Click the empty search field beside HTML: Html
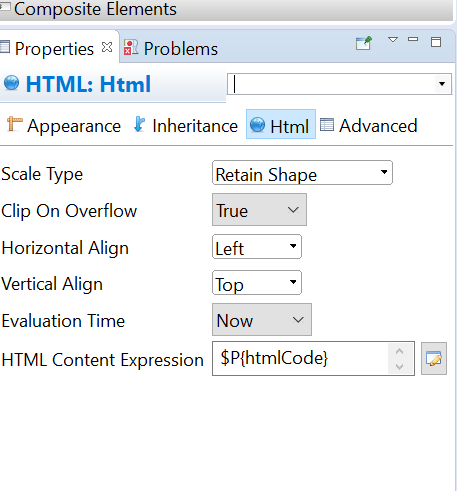The height and width of the screenshot is (491, 457). (x=331, y=84)
